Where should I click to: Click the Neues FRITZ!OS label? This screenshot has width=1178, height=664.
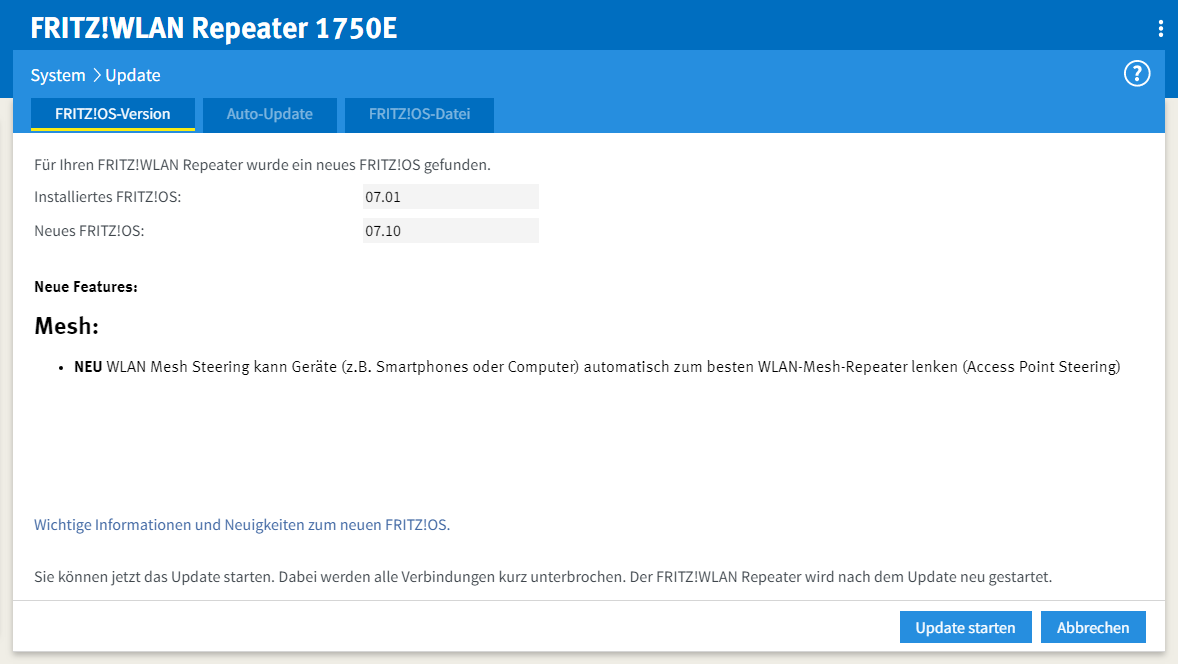tap(89, 231)
